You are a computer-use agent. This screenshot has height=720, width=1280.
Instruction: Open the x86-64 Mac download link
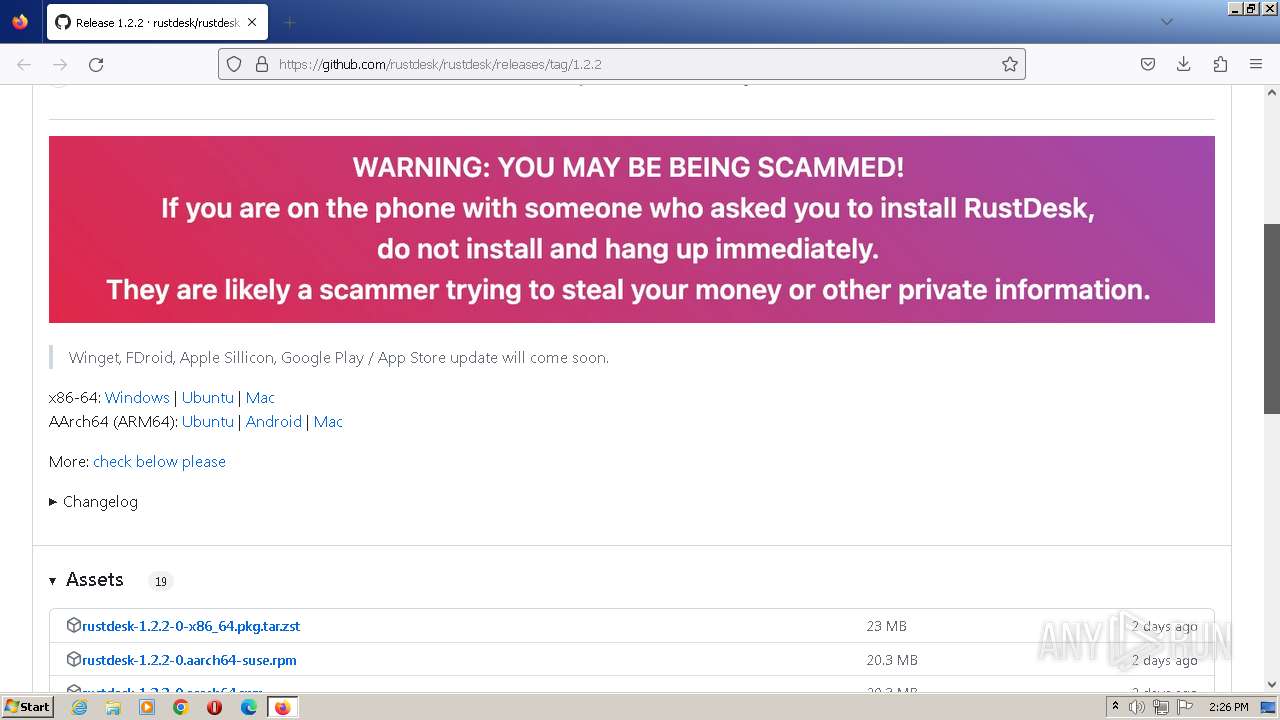tap(260, 397)
